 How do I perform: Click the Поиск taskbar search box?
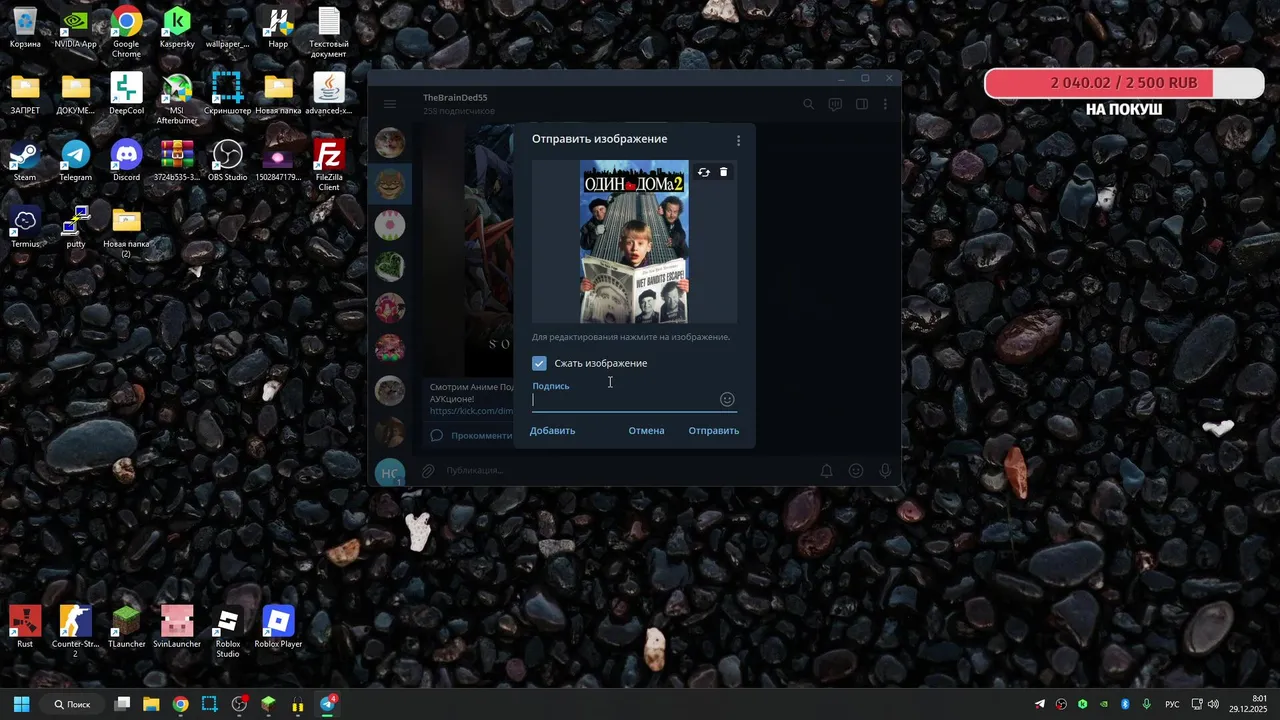pyautogui.click(x=72, y=704)
